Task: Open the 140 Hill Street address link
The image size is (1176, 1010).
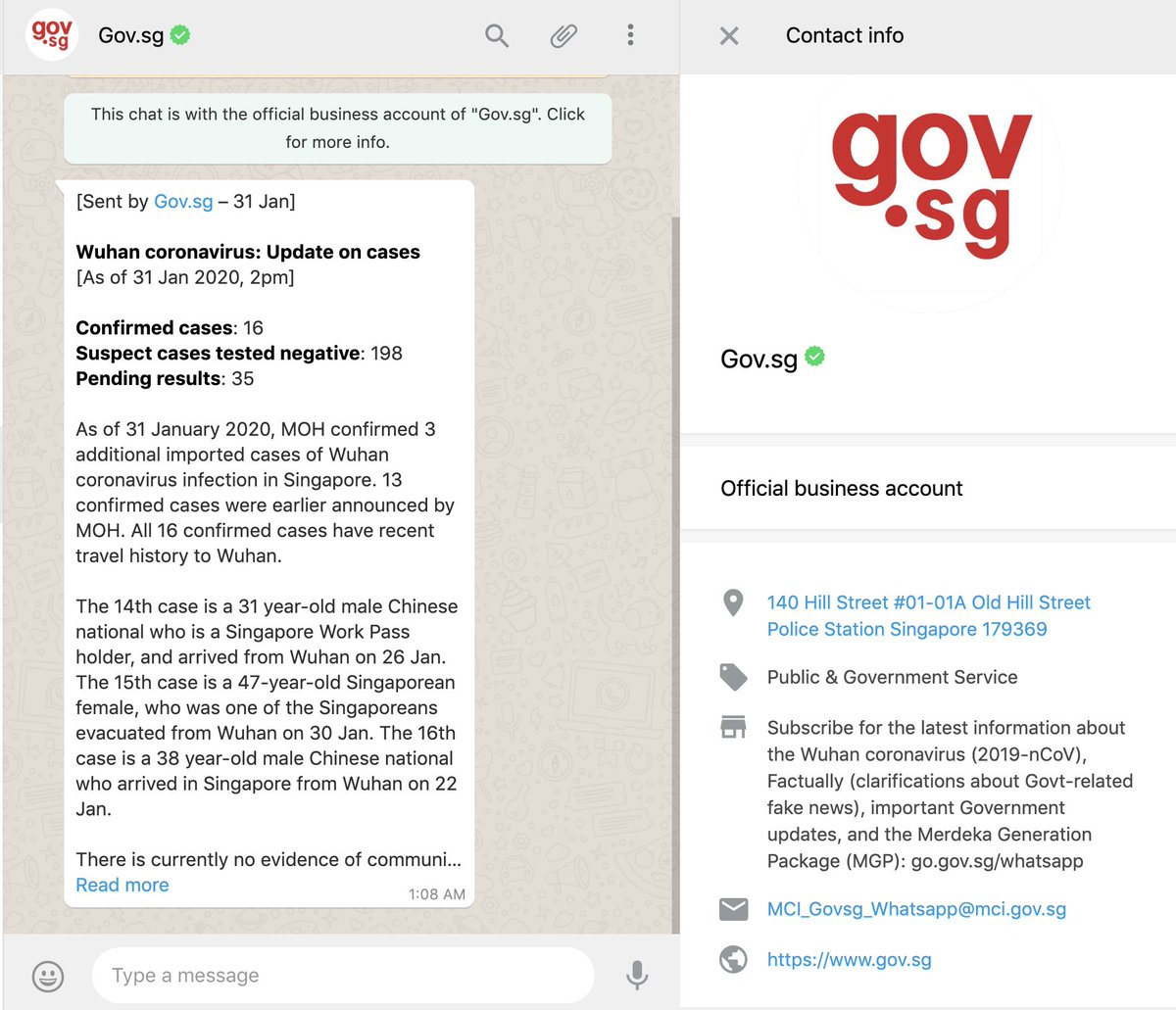Action: pos(928,616)
